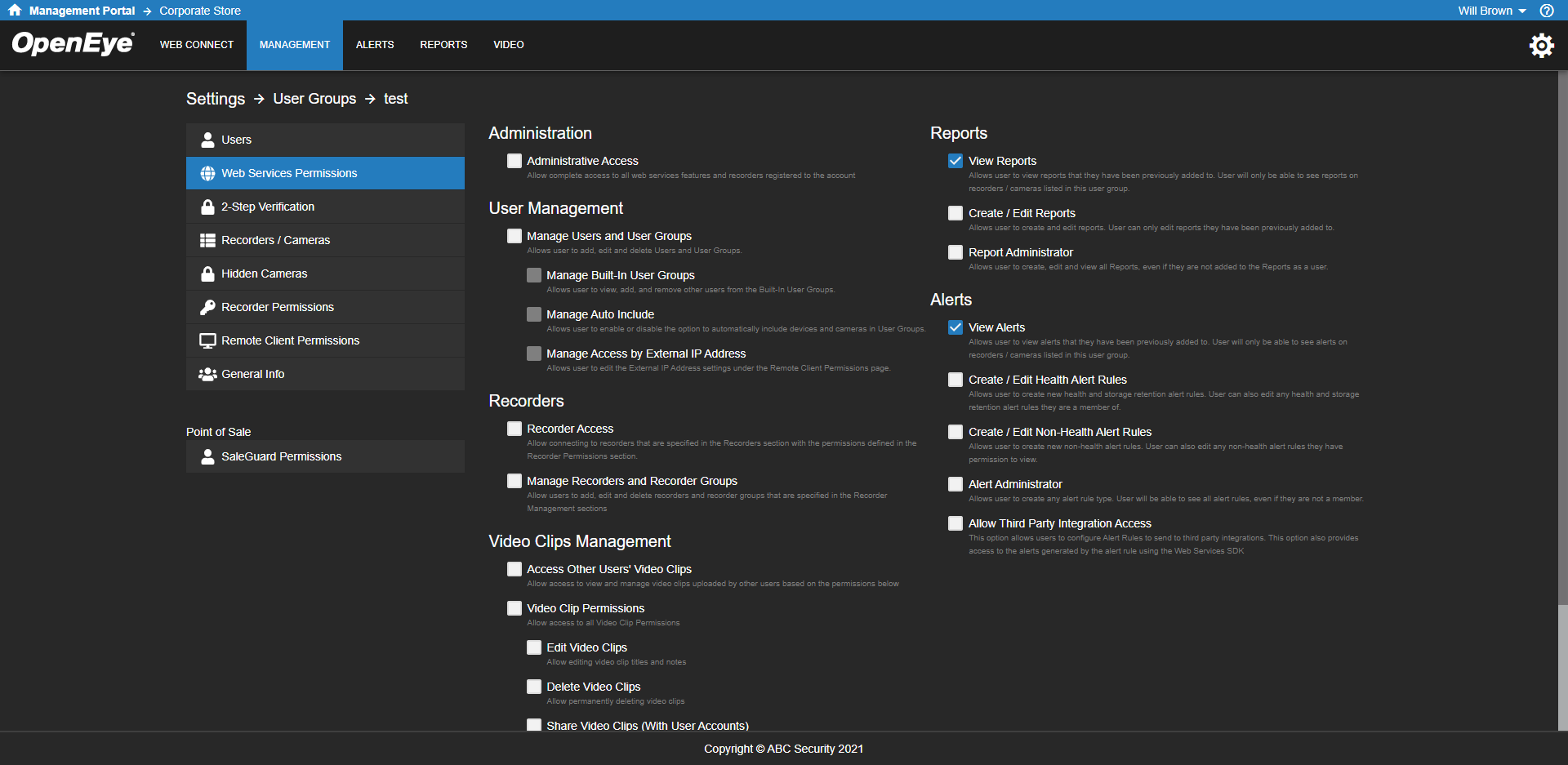Open the ALERTS tab
The width and height of the screenshot is (1568, 765).
point(374,45)
